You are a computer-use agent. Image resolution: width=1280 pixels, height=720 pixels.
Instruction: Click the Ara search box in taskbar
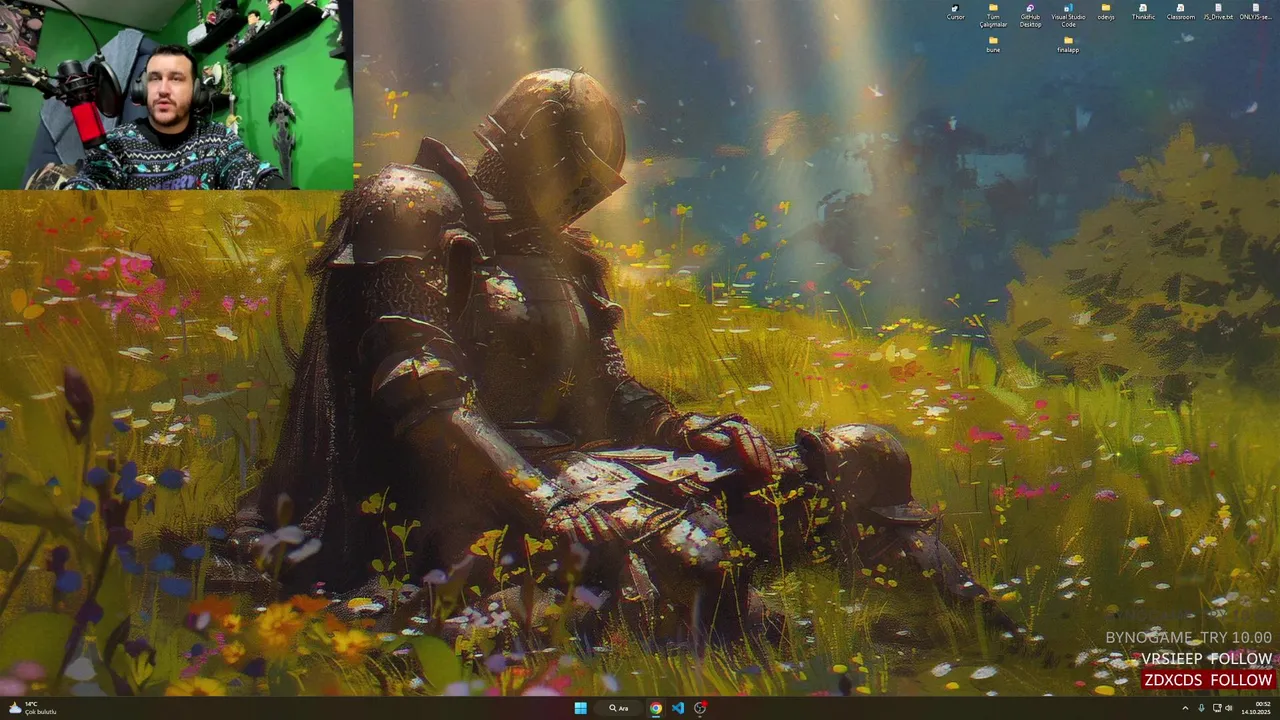click(620, 708)
